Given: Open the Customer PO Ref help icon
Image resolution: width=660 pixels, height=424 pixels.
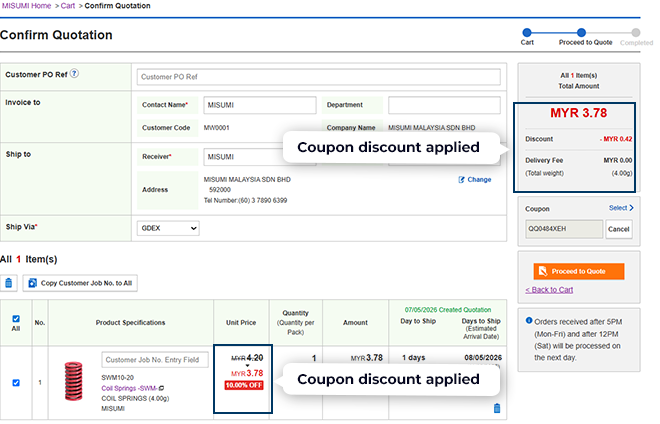Looking at the screenshot, I should pos(74,74).
